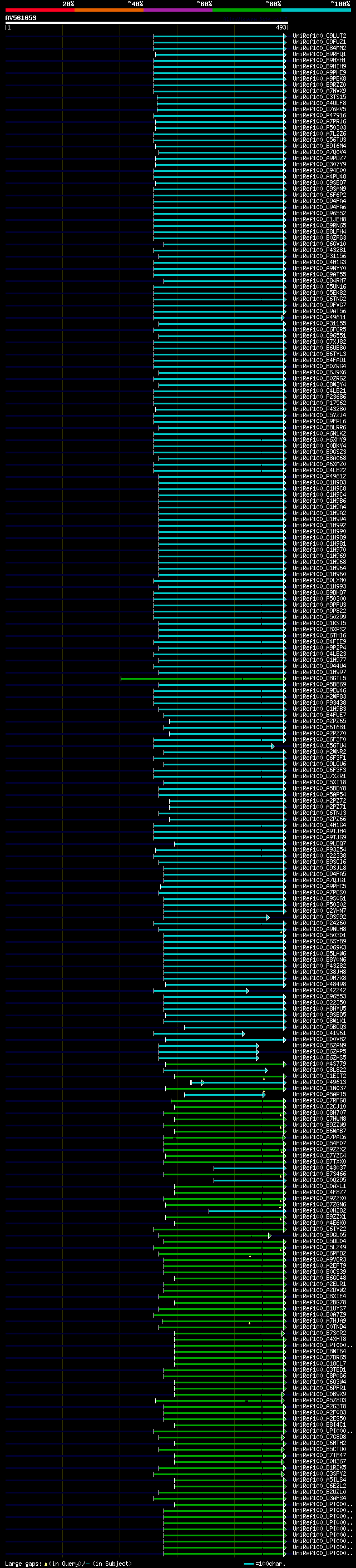This screenshot has height=1568, width=356.
Task: Open hit UniRef100_Q8GTL5
Action: 319,678
